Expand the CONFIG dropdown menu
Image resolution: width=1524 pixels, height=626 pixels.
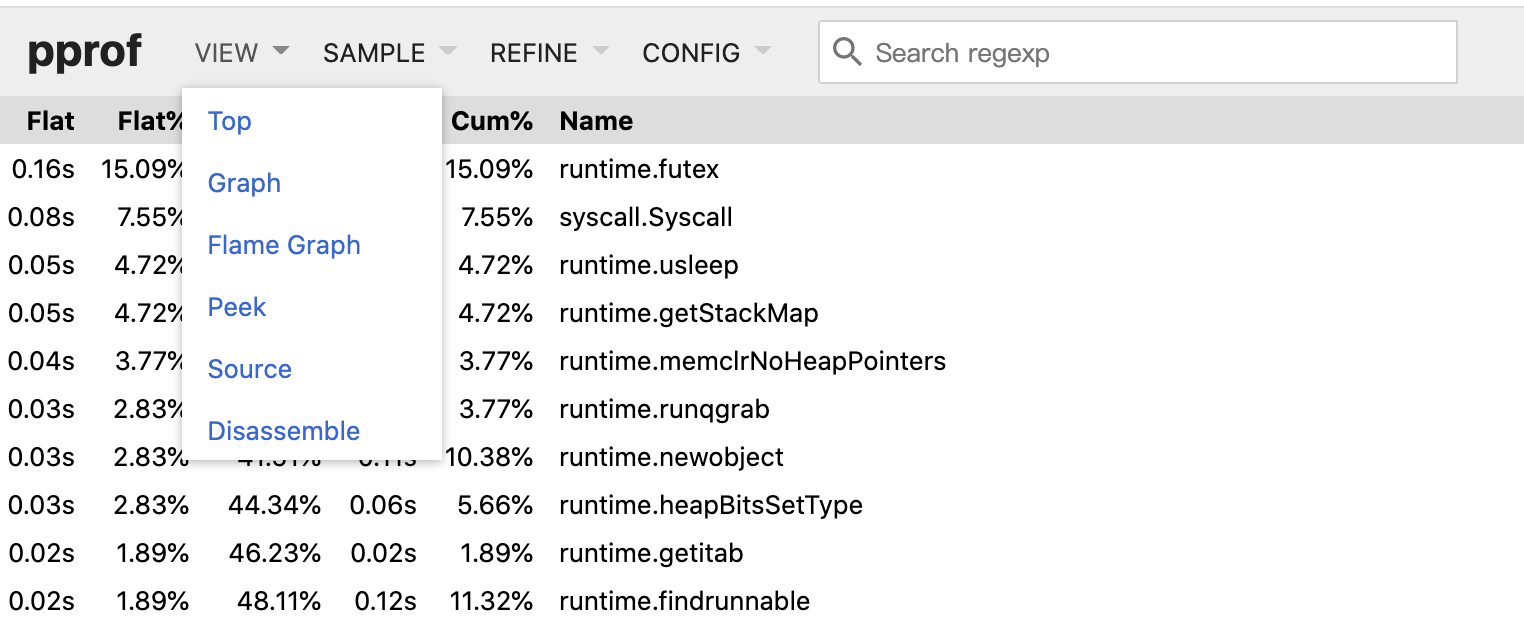point(705,53)
